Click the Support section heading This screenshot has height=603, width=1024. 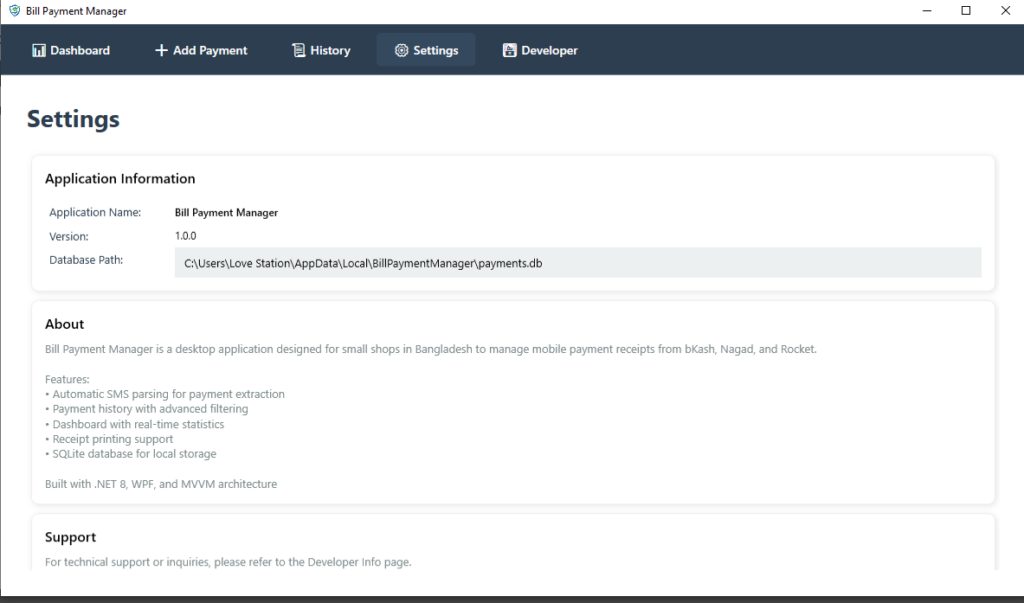coord(71,537)
